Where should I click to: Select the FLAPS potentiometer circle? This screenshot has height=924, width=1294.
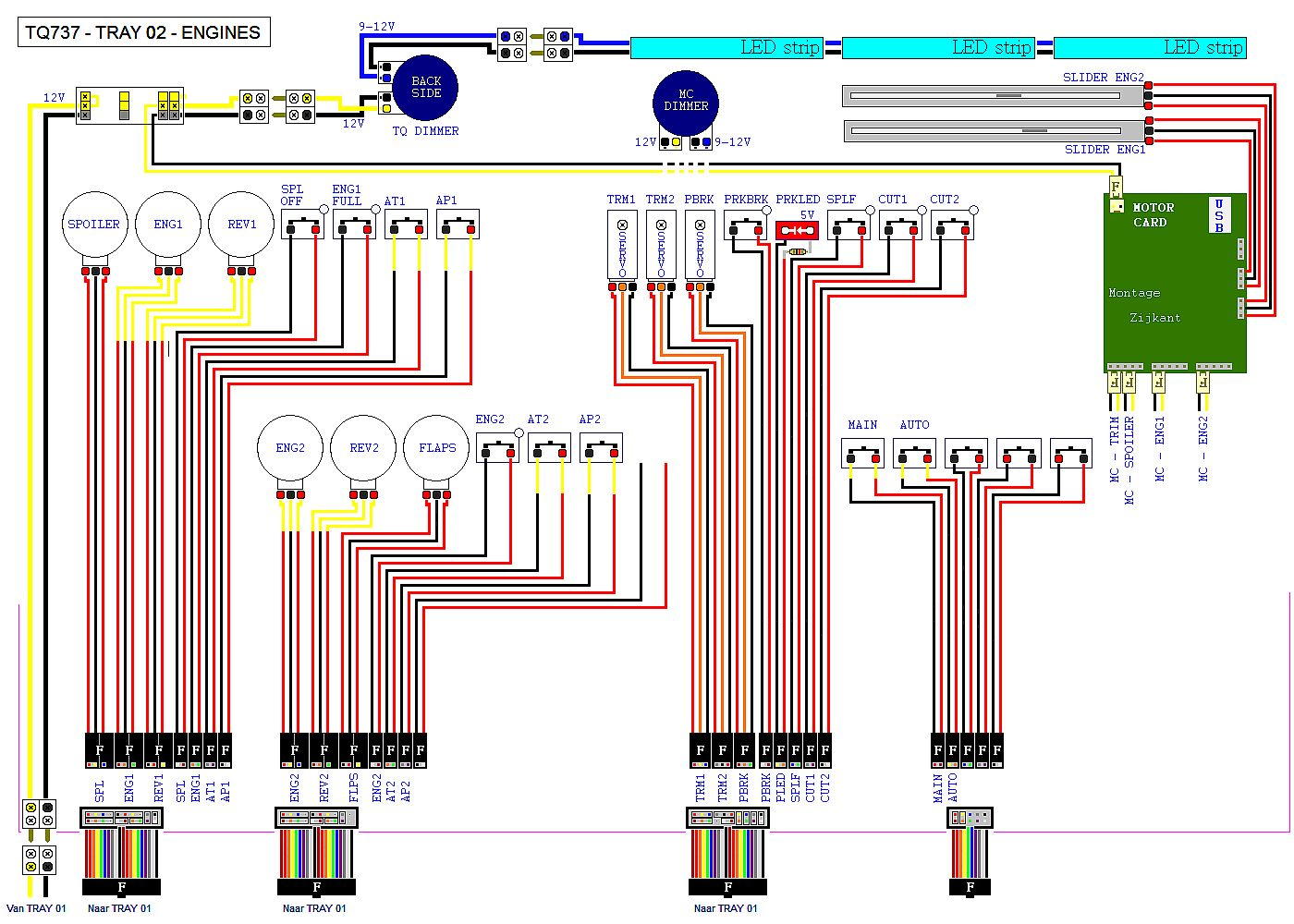[x=437, y=448]
